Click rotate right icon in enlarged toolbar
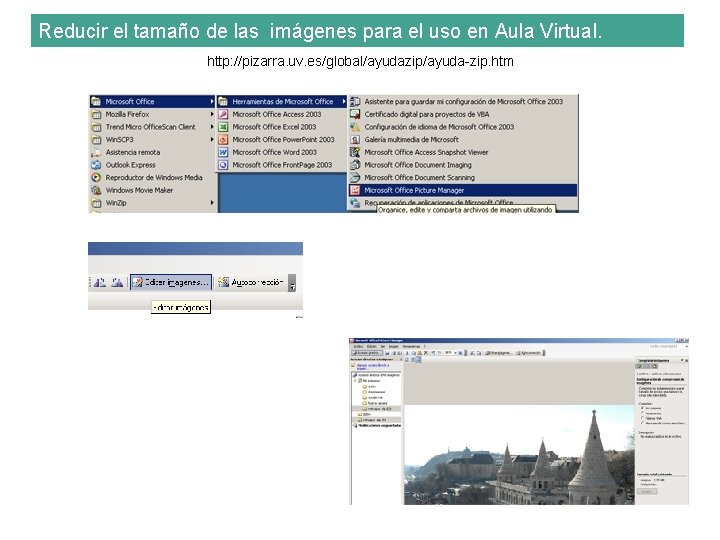Viewport: 720px width, 540px height. [x=117, y=282]
